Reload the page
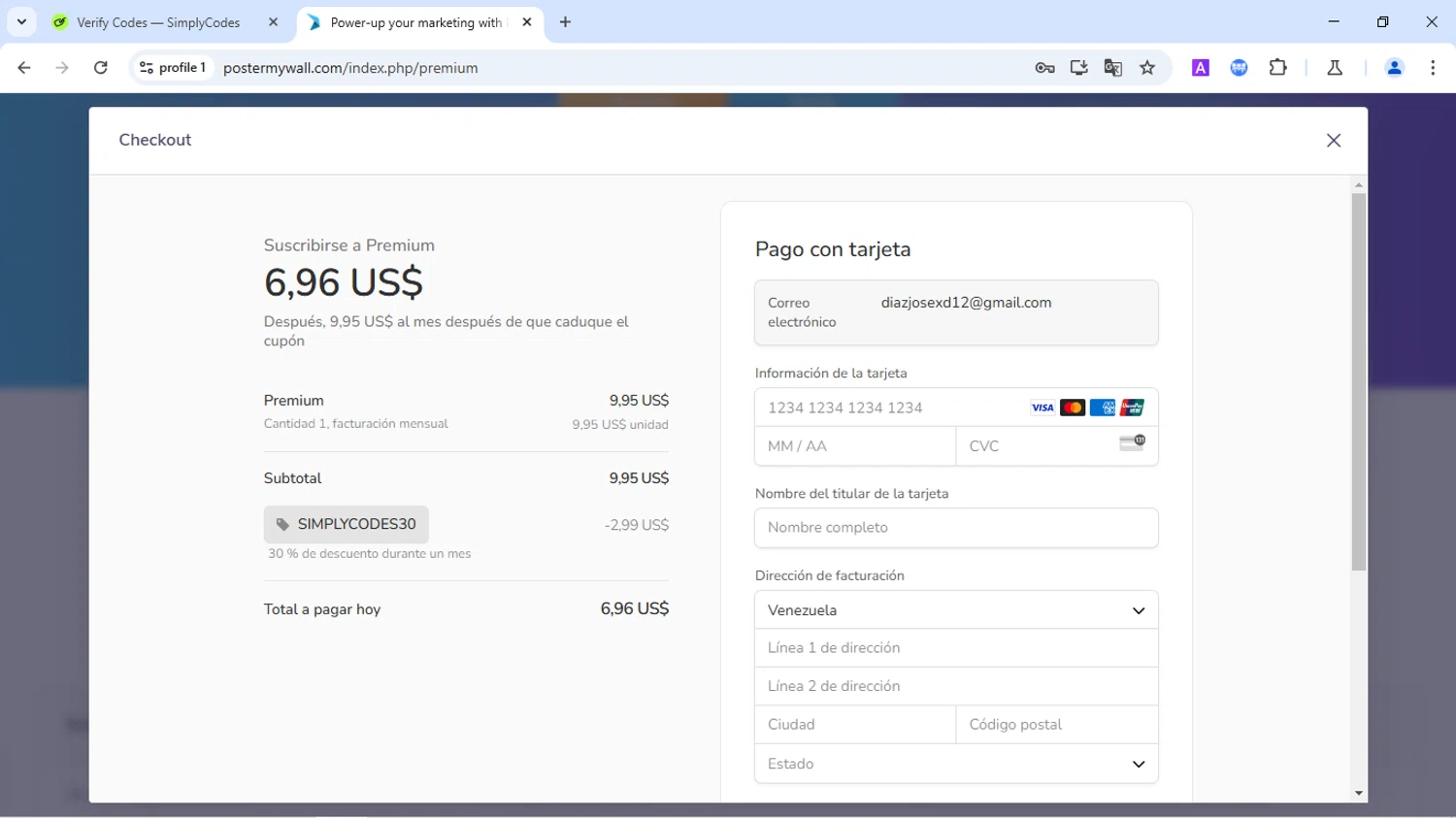 click(100, 68)
